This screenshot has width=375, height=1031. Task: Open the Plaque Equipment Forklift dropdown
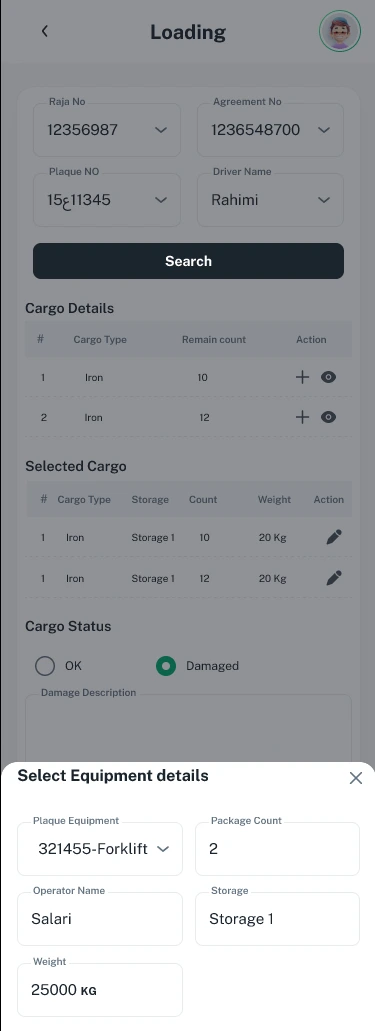point(100,849)
